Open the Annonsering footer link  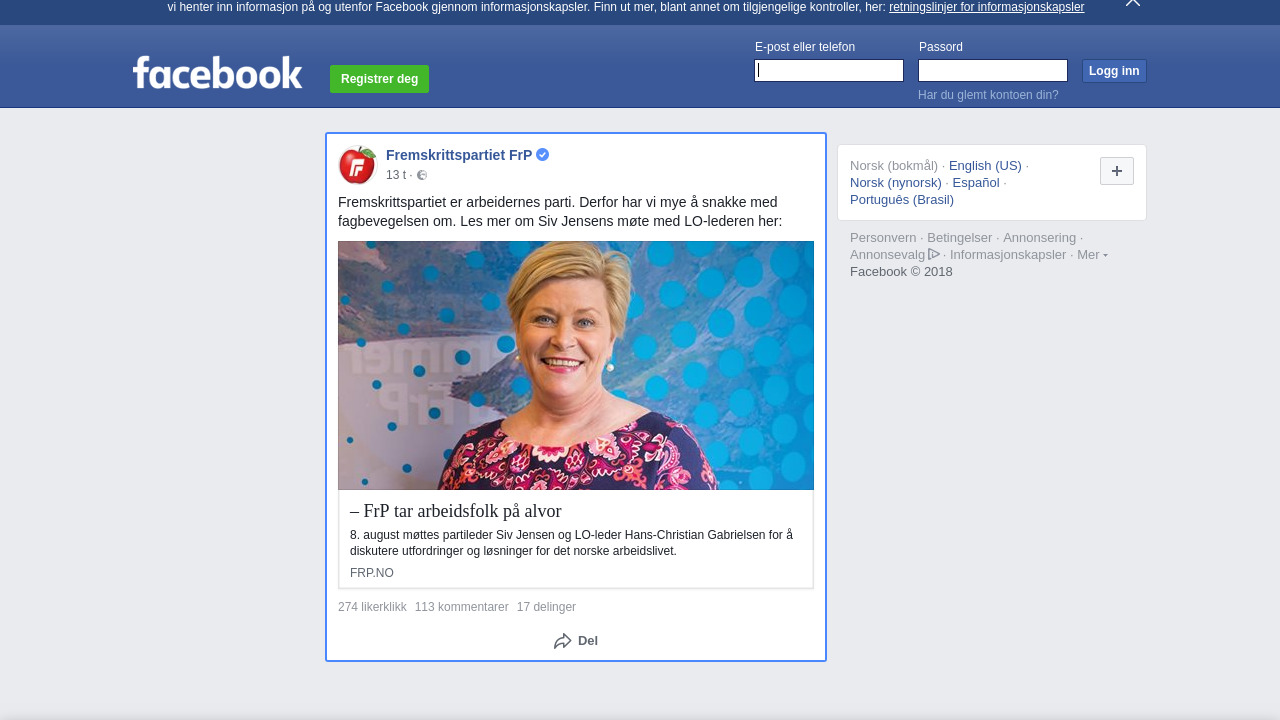(x=1040, y=238)
